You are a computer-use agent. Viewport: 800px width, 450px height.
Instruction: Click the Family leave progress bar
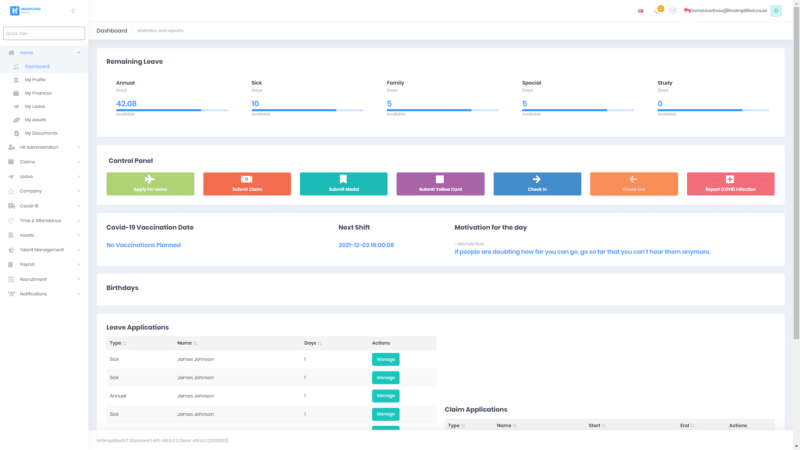442,110
